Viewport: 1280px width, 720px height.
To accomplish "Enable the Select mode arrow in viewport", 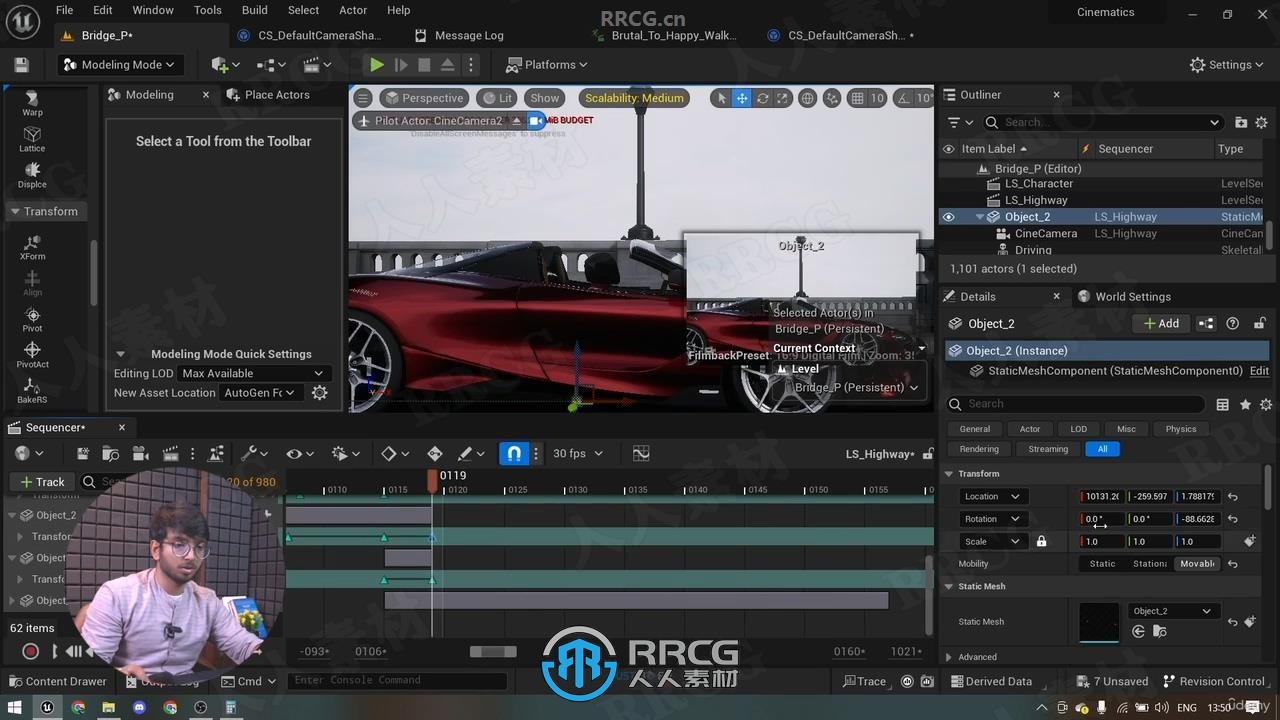I will coord(721,98).
